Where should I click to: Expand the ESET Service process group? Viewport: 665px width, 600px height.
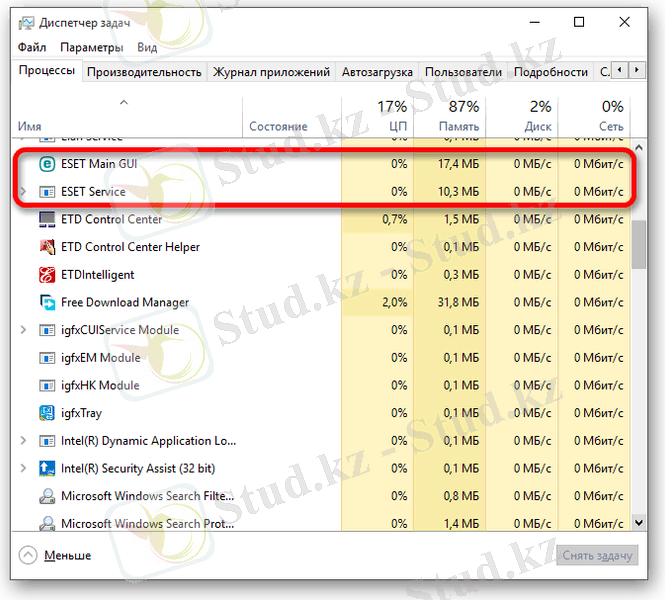[x=24, y=192]
